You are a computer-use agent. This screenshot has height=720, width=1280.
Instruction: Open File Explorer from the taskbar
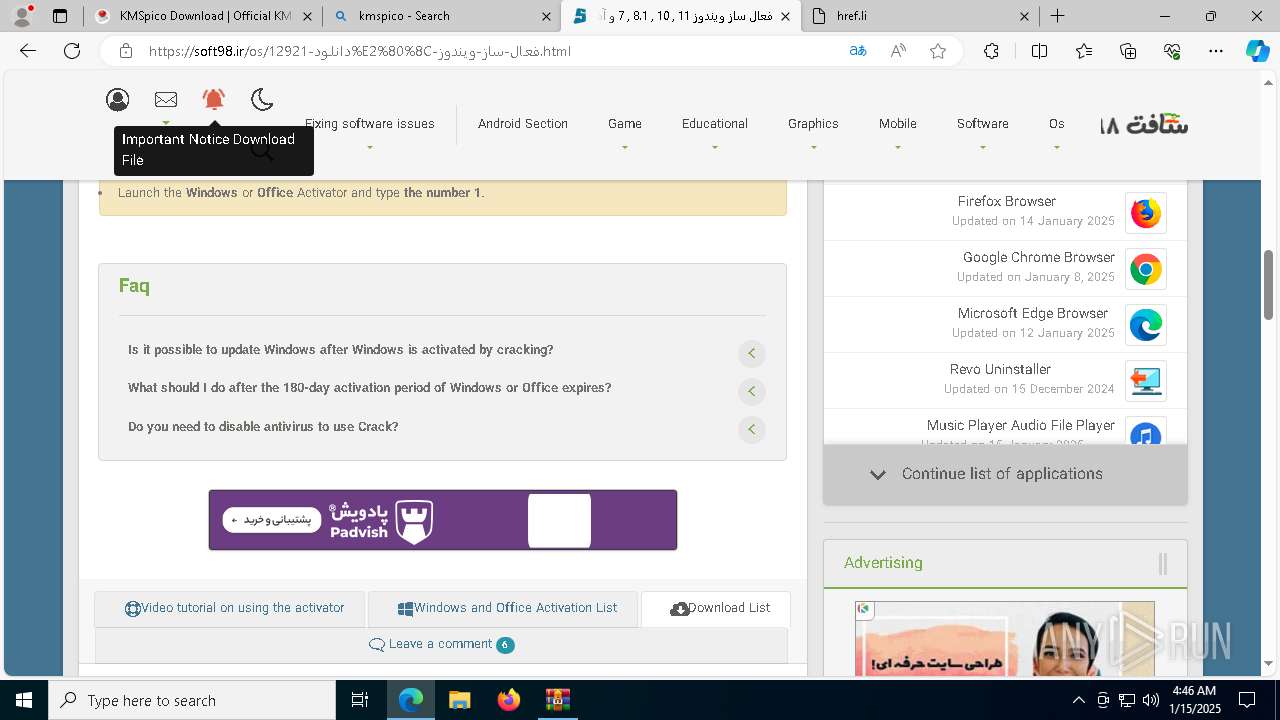[x=459, y=700]
